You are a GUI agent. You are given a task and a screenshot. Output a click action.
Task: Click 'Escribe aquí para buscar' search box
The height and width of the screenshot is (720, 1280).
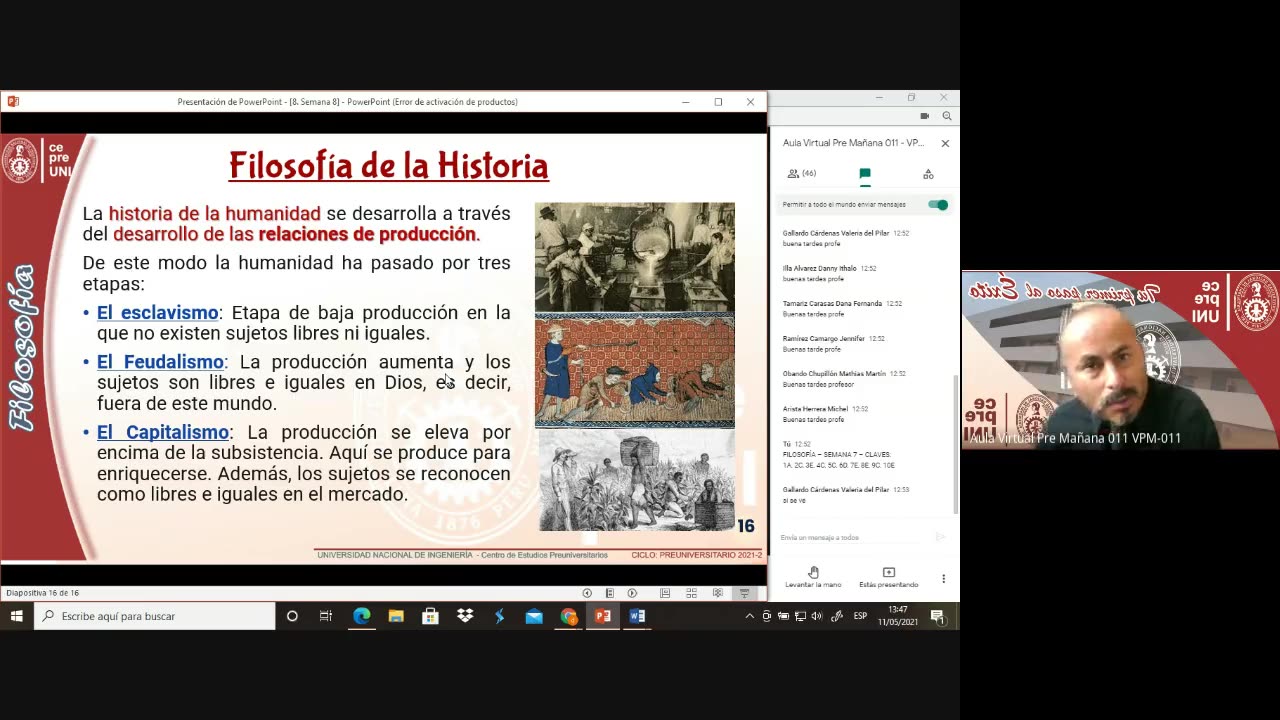(x=155, y=616)
